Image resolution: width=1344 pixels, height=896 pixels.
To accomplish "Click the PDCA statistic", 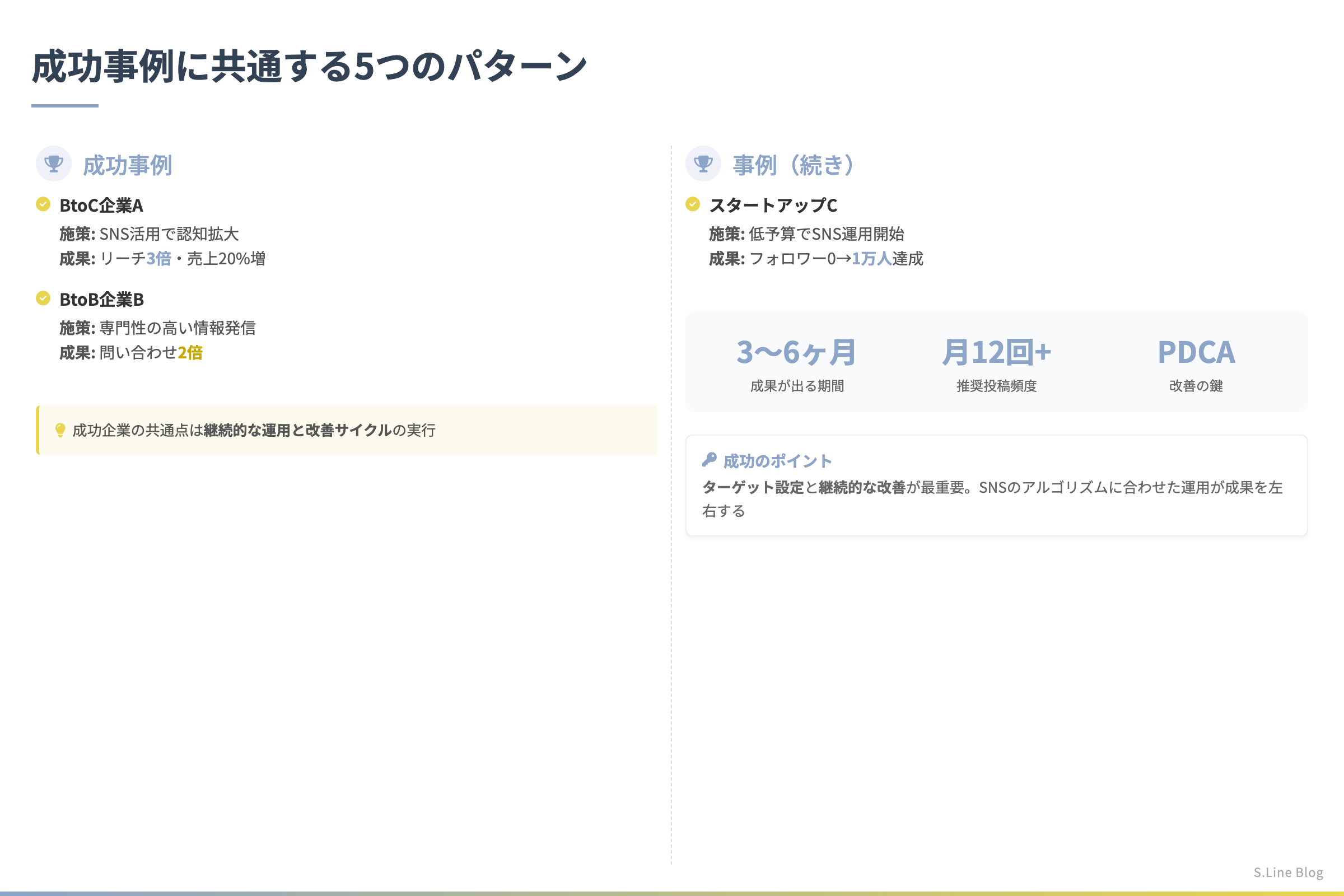I will tap(1196, 352).
